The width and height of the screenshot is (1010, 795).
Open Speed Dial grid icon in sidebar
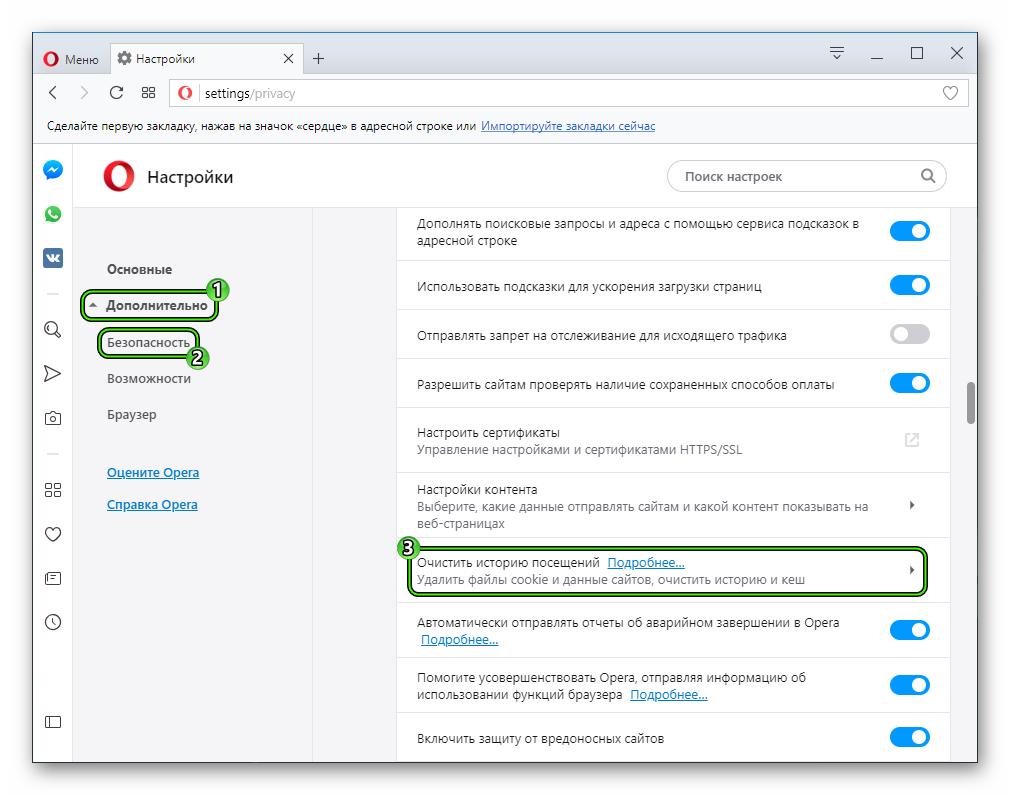(x=53, y=490)
